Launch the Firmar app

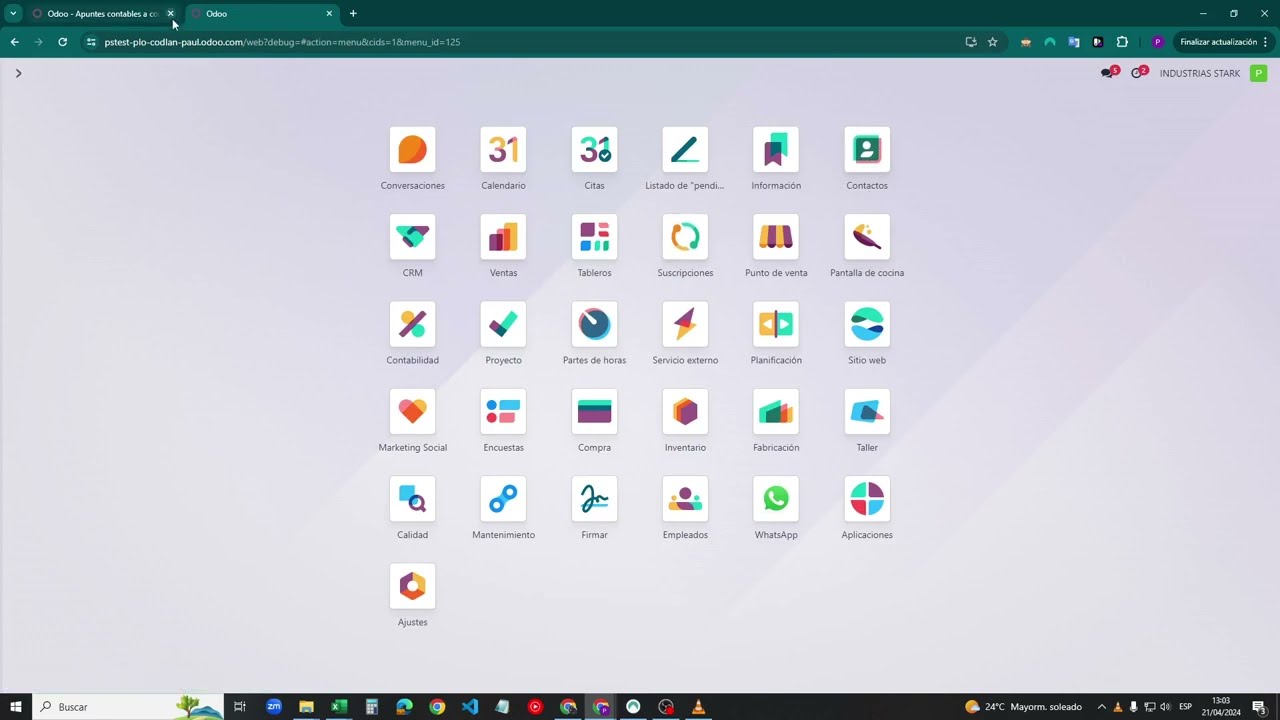tap(594, 499)
